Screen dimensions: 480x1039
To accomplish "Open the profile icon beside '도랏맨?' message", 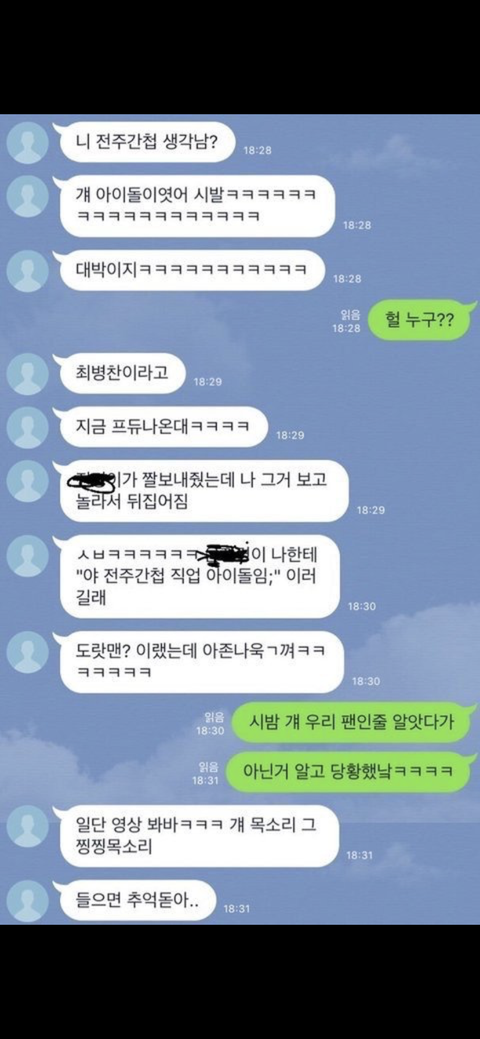I will (x=27, y=652).
